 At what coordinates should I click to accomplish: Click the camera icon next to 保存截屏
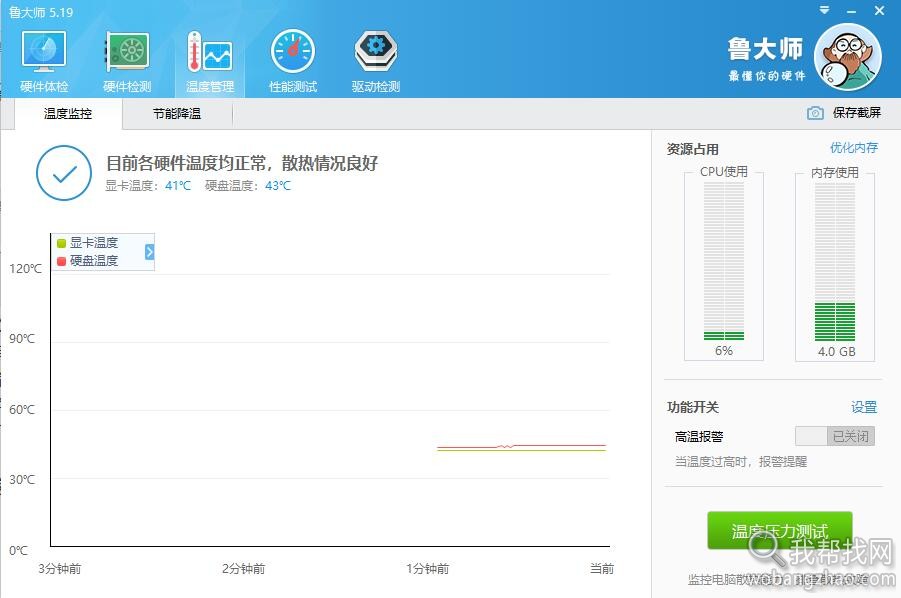tap(815, 113)
